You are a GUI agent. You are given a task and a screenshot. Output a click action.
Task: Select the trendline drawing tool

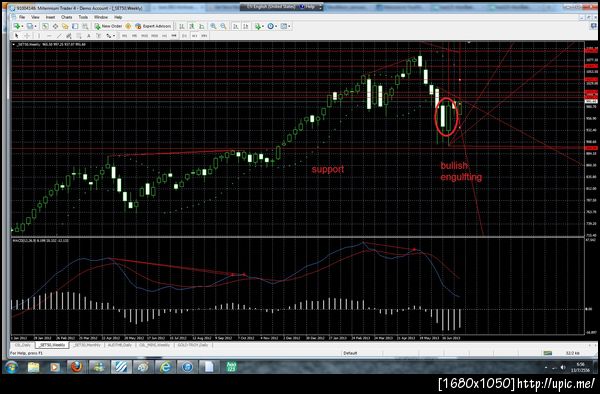pos(59,36)
